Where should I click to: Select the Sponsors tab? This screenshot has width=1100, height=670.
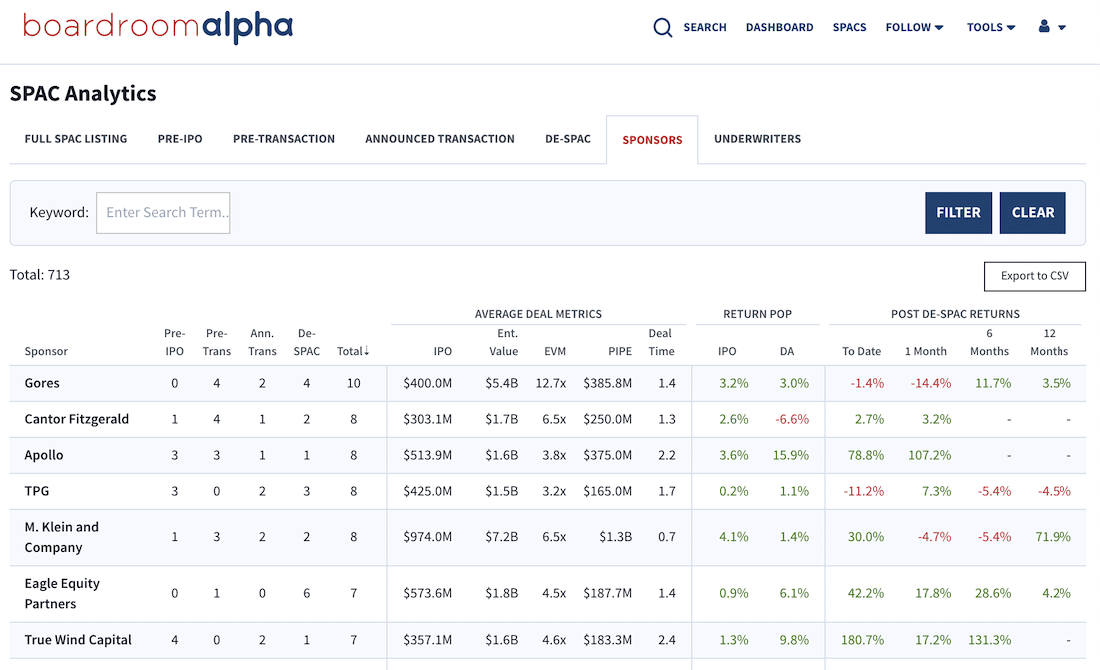(652, 140)
